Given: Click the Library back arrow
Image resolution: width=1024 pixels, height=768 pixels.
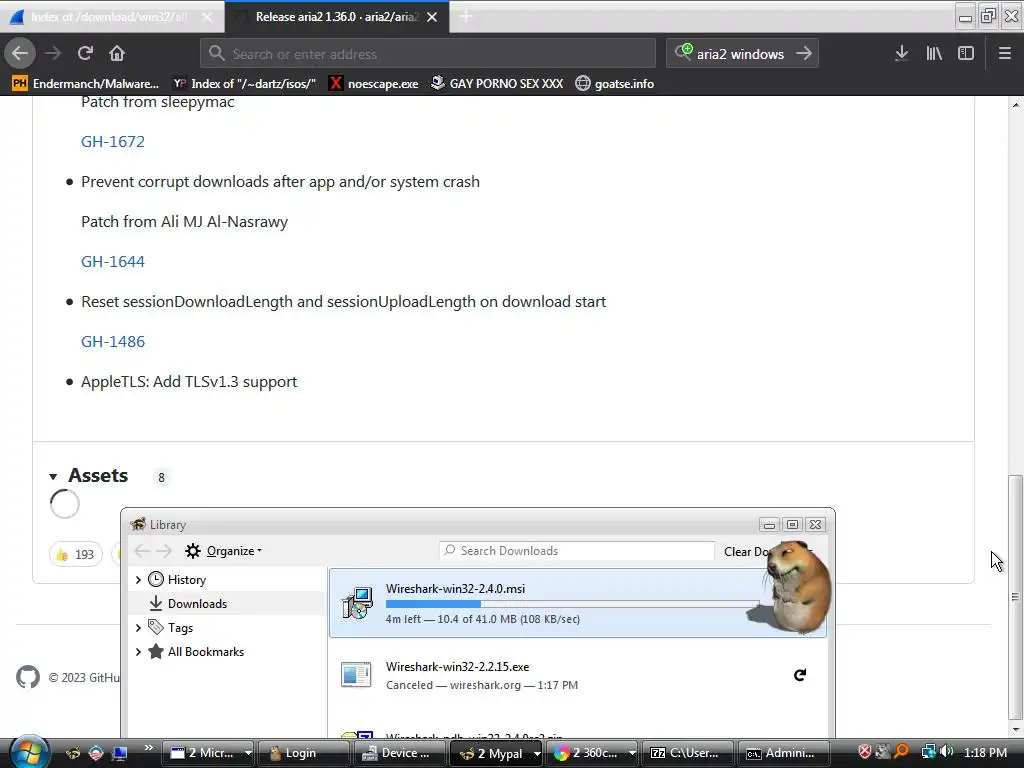Looking at the screenshot, I should [142, 551].
